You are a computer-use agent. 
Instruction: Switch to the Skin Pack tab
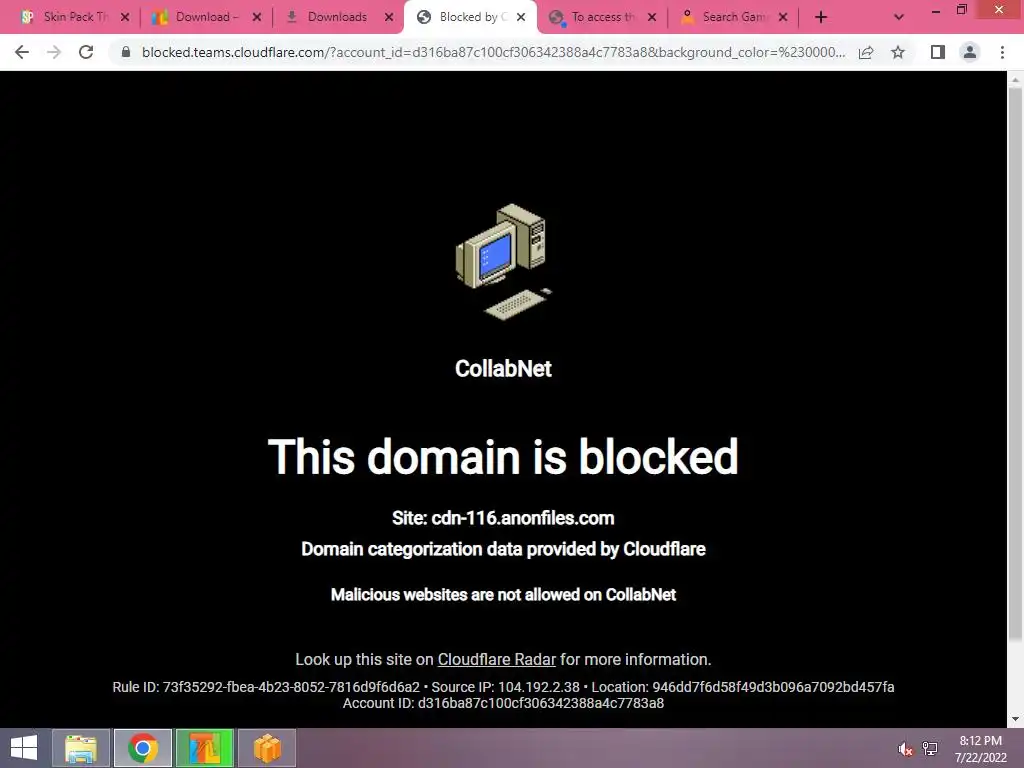click(67, 17)
